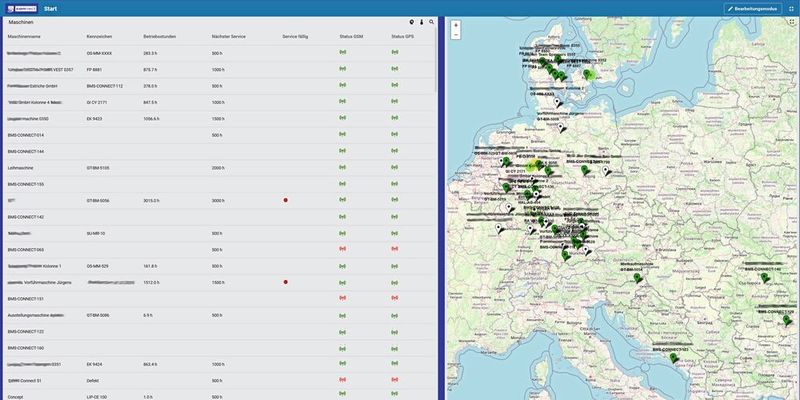Open search in the Maschinen panel
Screen dimensions: 800x400
(x=432, y=22)
